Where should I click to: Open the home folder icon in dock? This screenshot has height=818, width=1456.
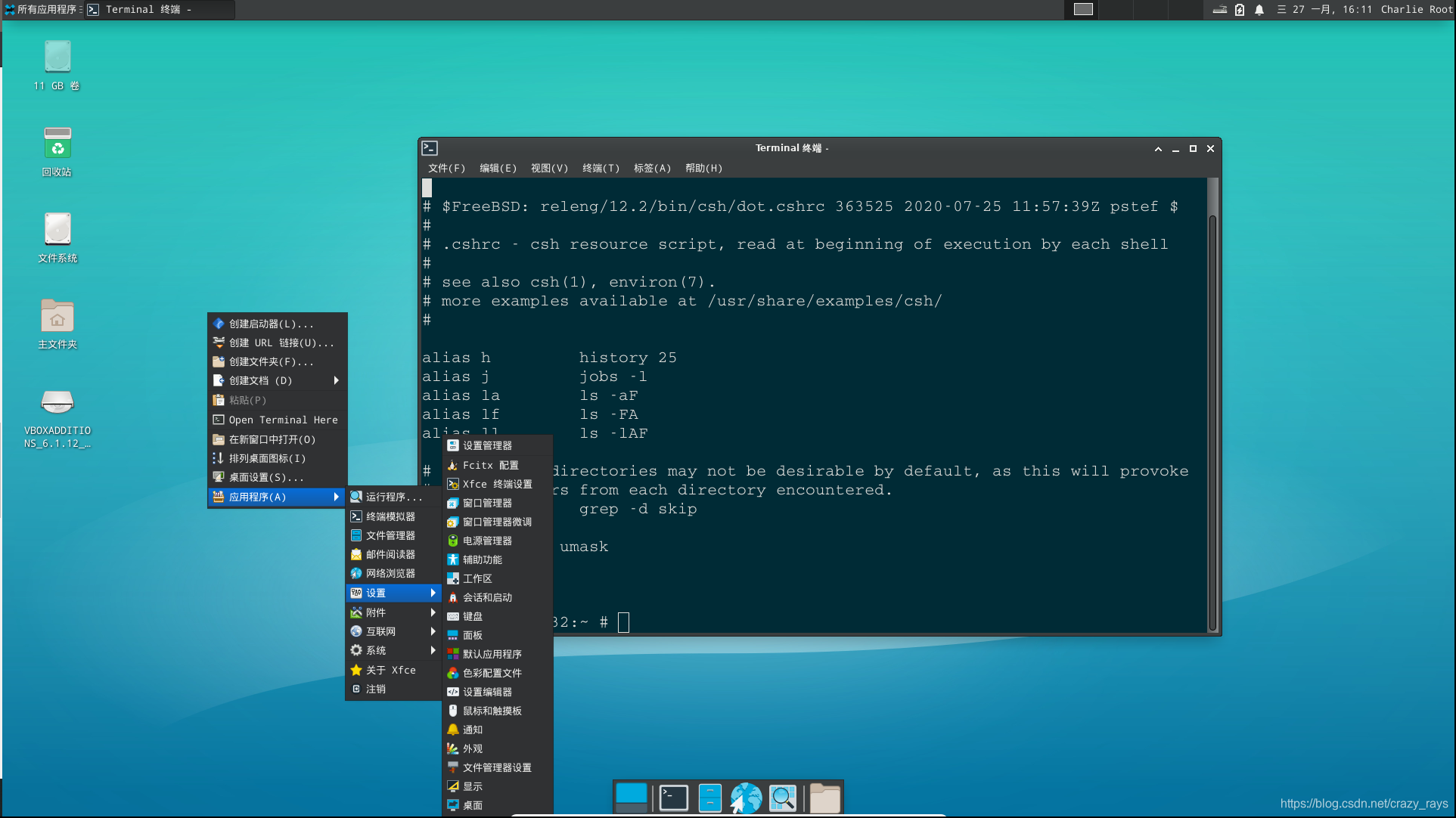click(825, 798)
